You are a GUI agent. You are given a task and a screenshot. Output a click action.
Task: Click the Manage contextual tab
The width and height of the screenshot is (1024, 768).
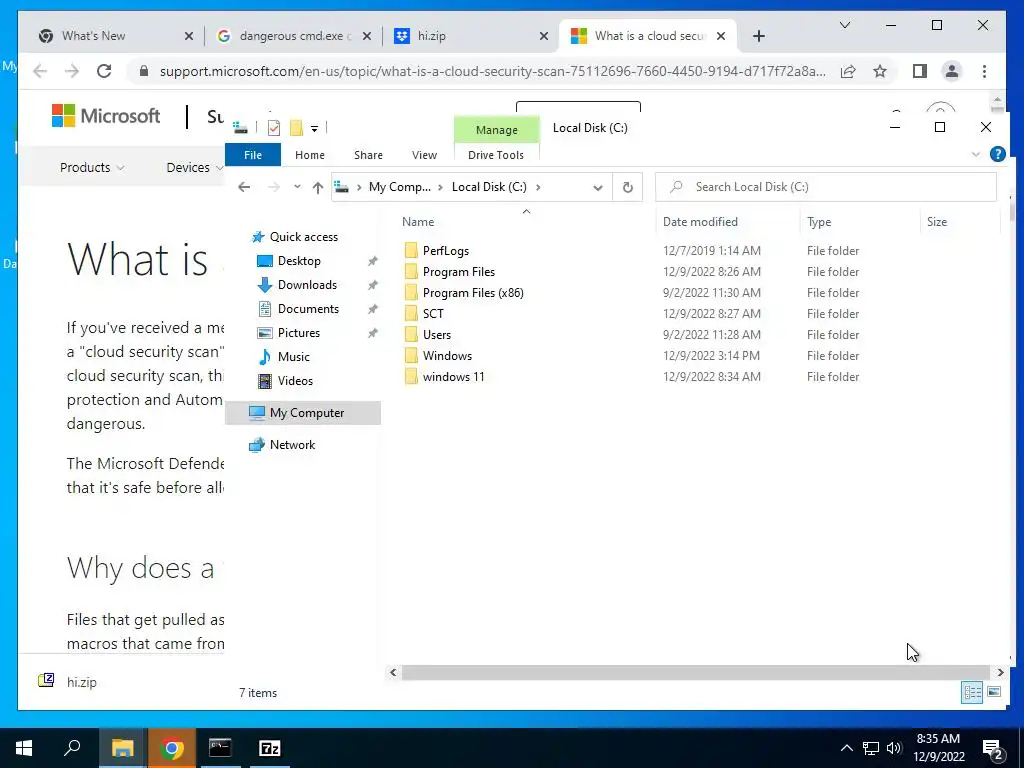pyautogui.click(x=496, y=130)
